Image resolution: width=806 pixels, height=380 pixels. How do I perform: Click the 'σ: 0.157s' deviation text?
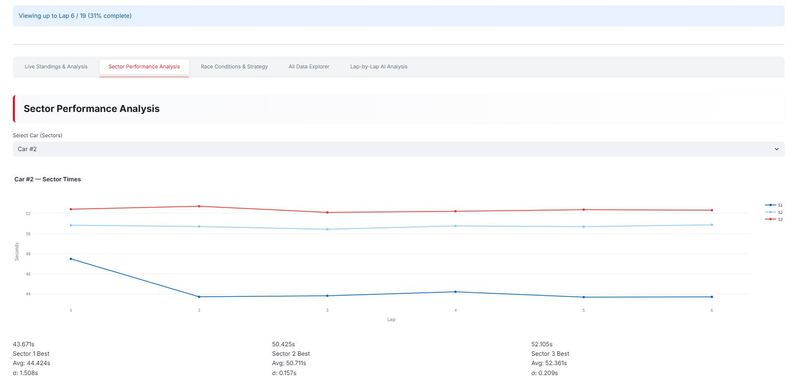[284, 373]
